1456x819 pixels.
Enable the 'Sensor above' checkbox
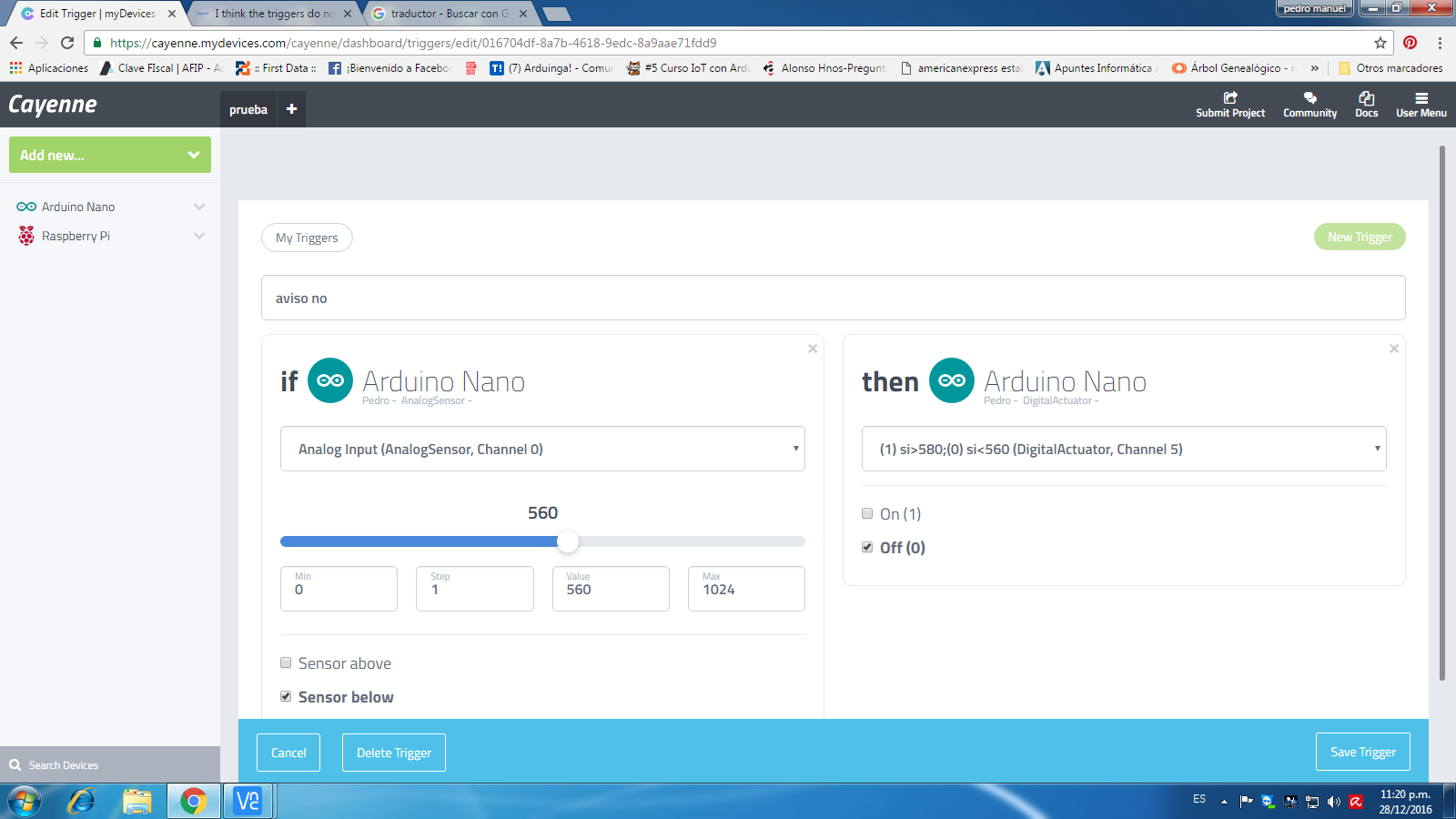pyautogui.click(x=286, y=663)
